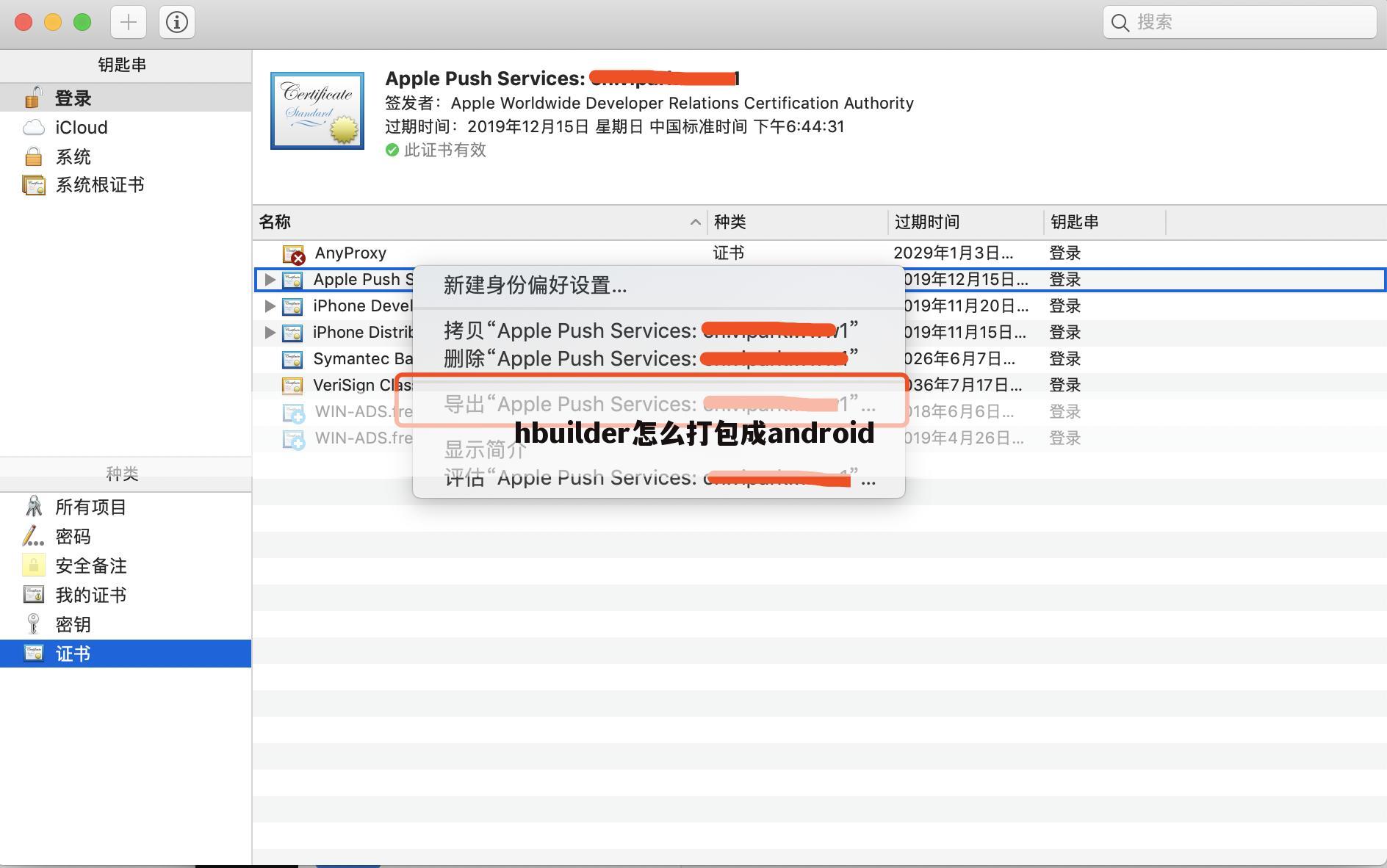Click the key icon beside 密钥

tap(33, 623)
